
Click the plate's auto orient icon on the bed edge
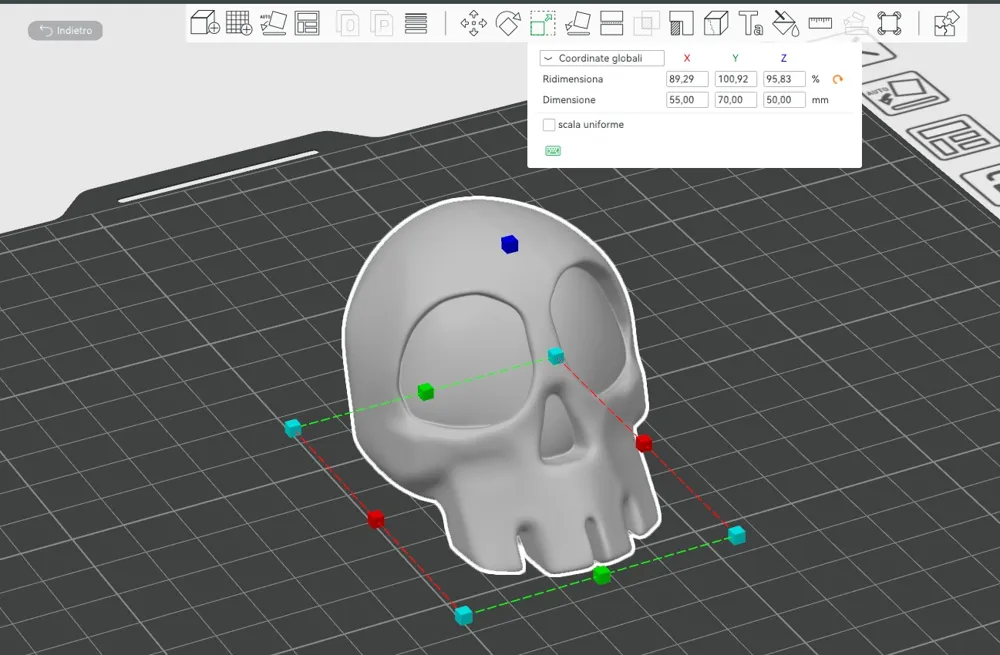(906, 92)
